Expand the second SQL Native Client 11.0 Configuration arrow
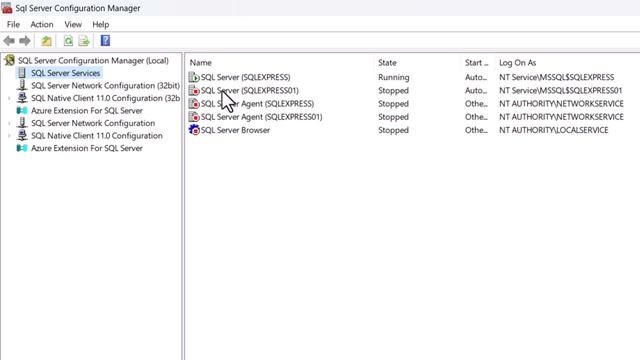The width and height of the screenshot is (640, 360). point(9,136)
